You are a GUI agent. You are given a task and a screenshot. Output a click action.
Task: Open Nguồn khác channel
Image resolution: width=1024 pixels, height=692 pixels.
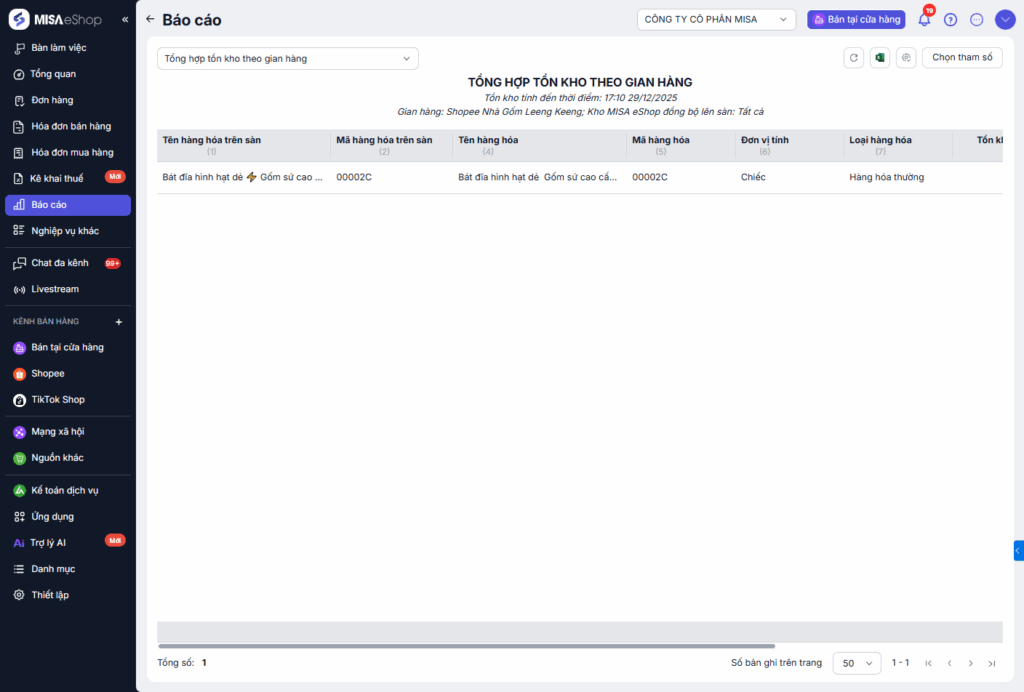[68, 458]
